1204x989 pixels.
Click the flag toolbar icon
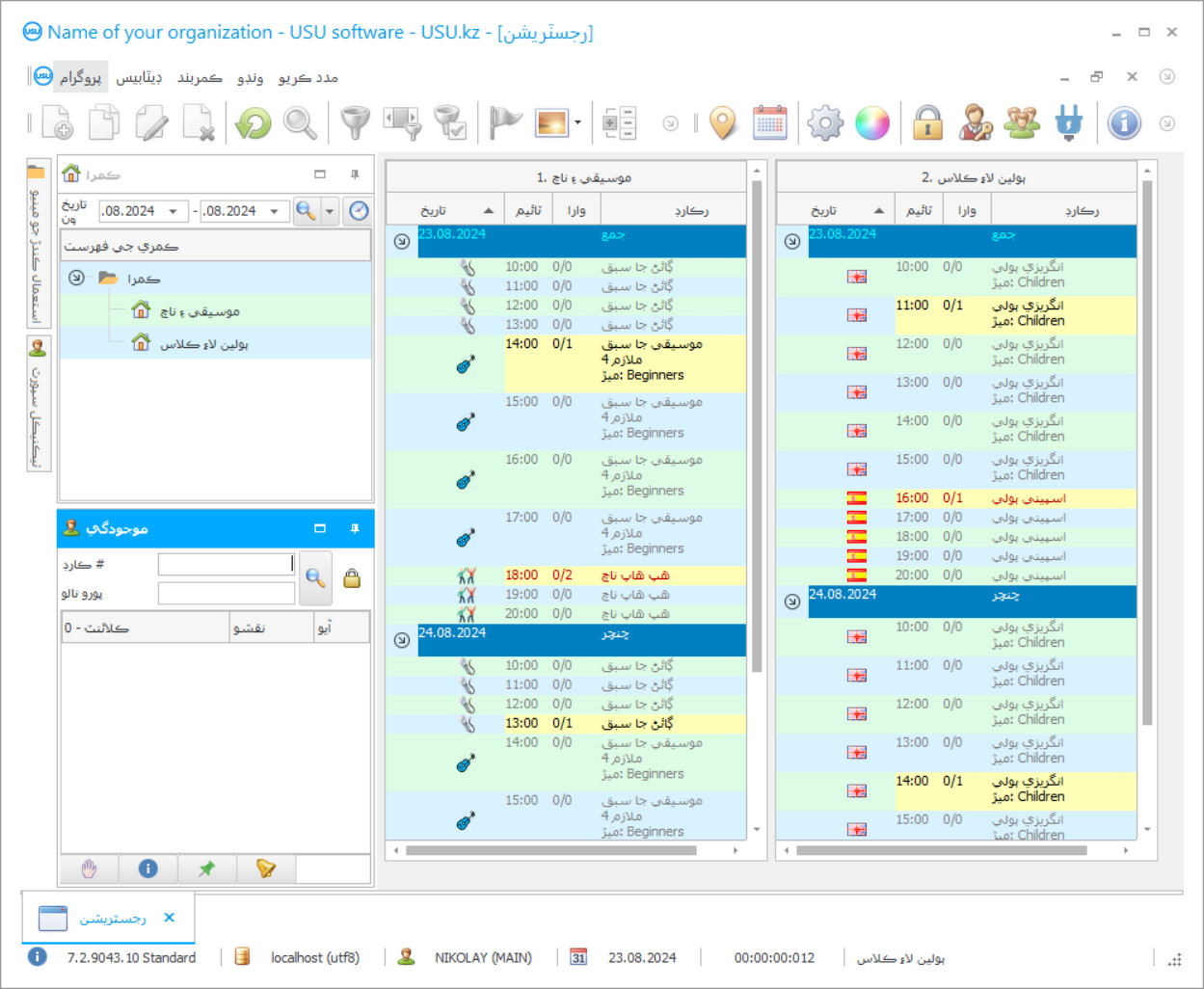[x=504, y=123]
